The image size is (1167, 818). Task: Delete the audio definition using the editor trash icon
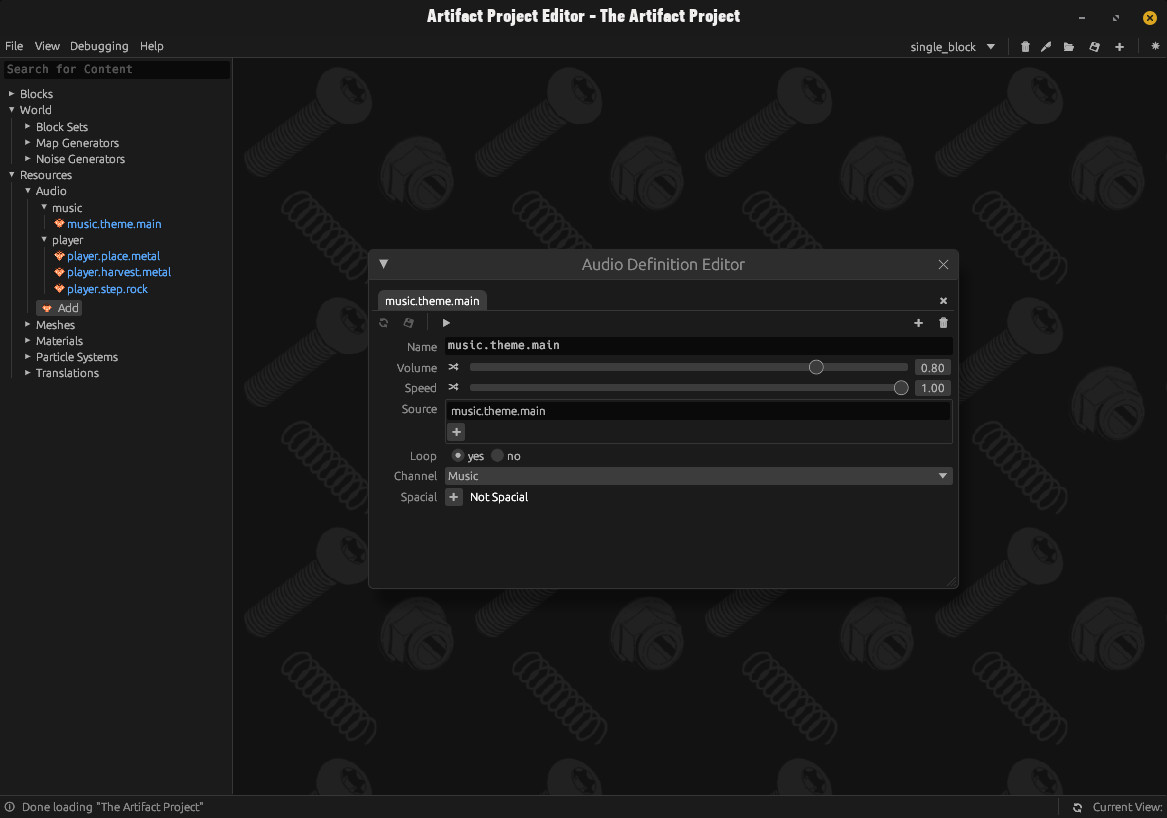(x=943, y=323)
